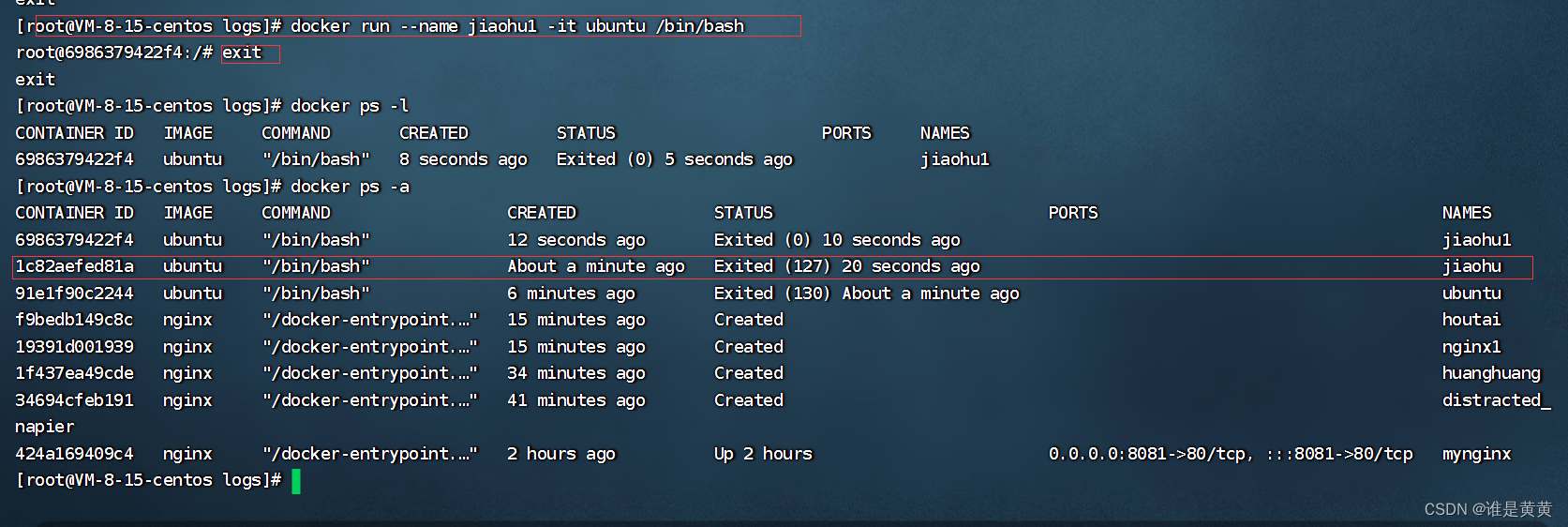Click '6 minutes ago' created time
Viewport: 1568px width, 527px height.
pos(572,294)
